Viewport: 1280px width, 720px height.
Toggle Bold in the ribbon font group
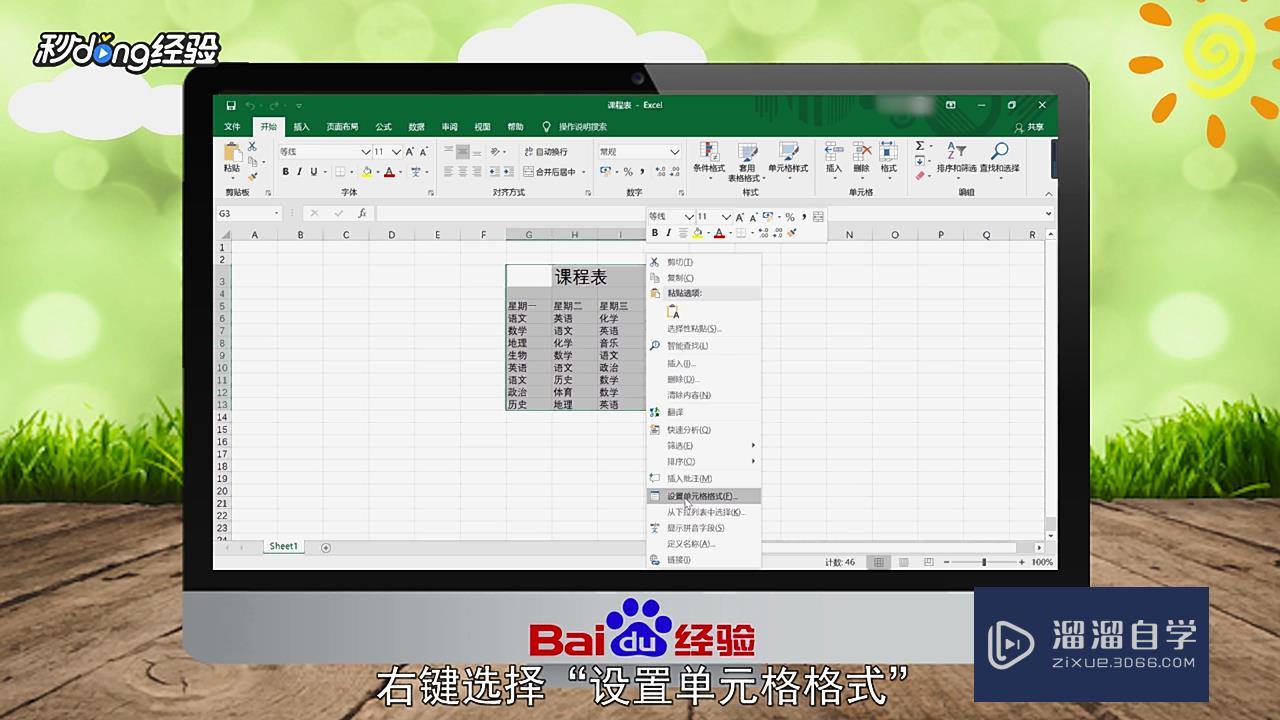tap(285, 172)
